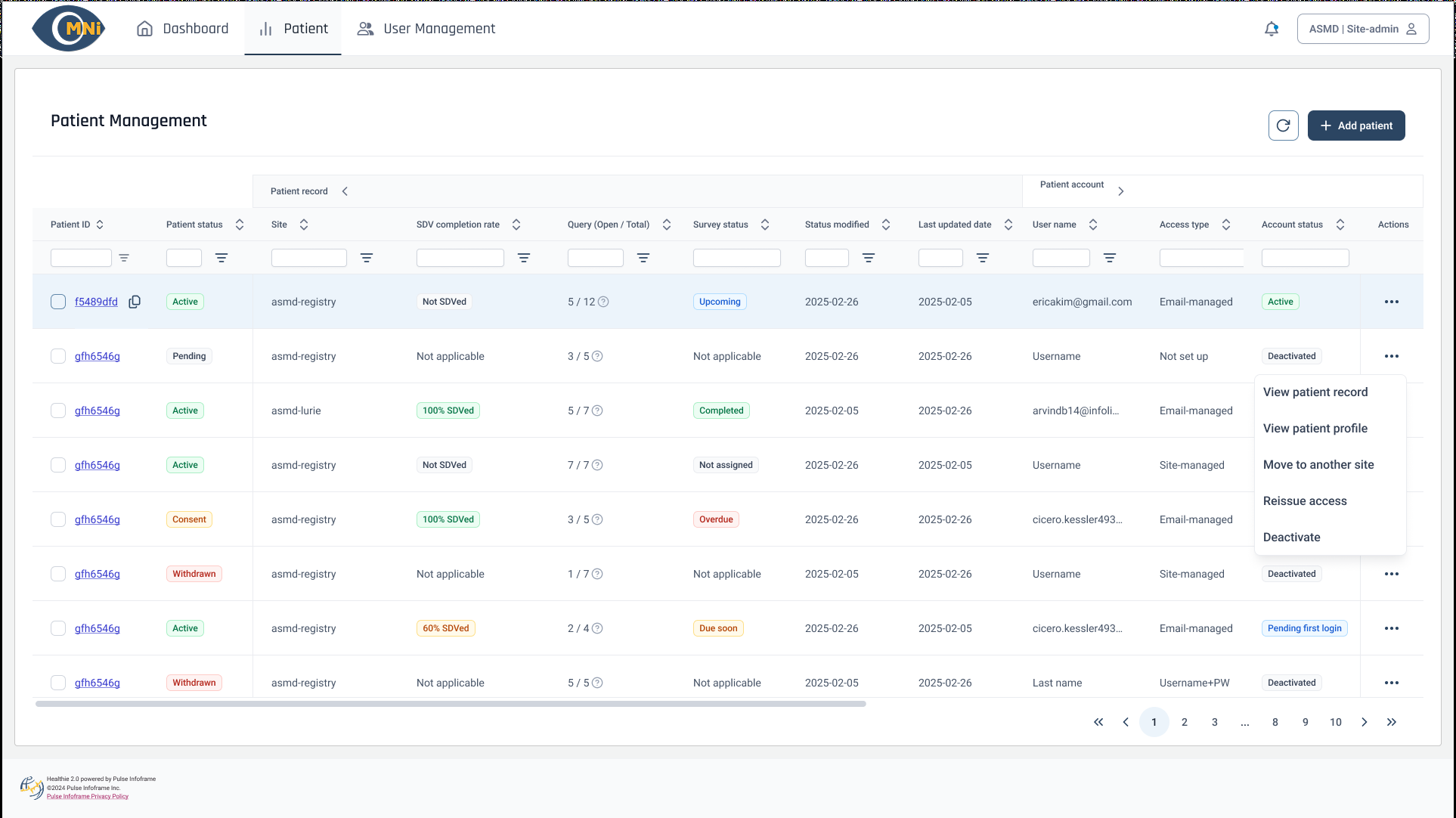The height and width of the screenshot is (818, 1456).
Task: Sort by Patient ID column arrows
Action: 100,225
